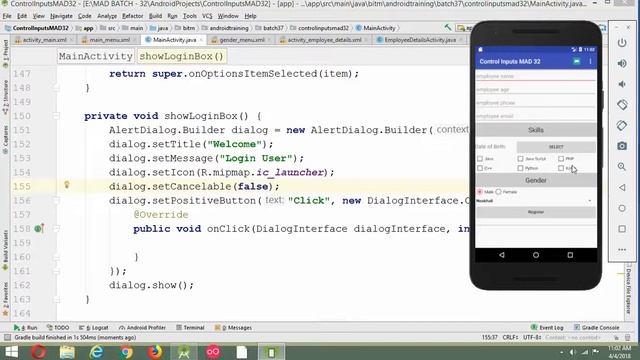Viewport: 640px width, 360px height.
Task: Check the Python skill checkbox
Action: 520,168
